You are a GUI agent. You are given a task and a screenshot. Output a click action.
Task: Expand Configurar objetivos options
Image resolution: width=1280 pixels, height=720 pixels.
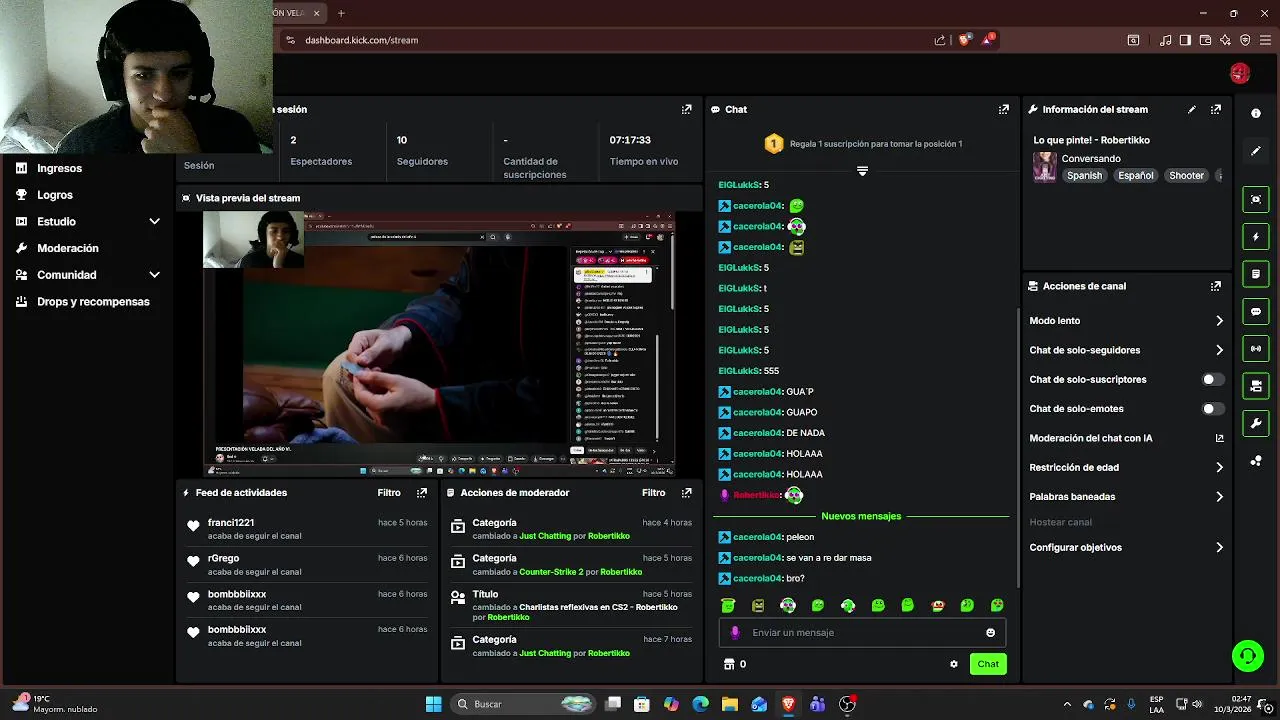click(1219, 548)
